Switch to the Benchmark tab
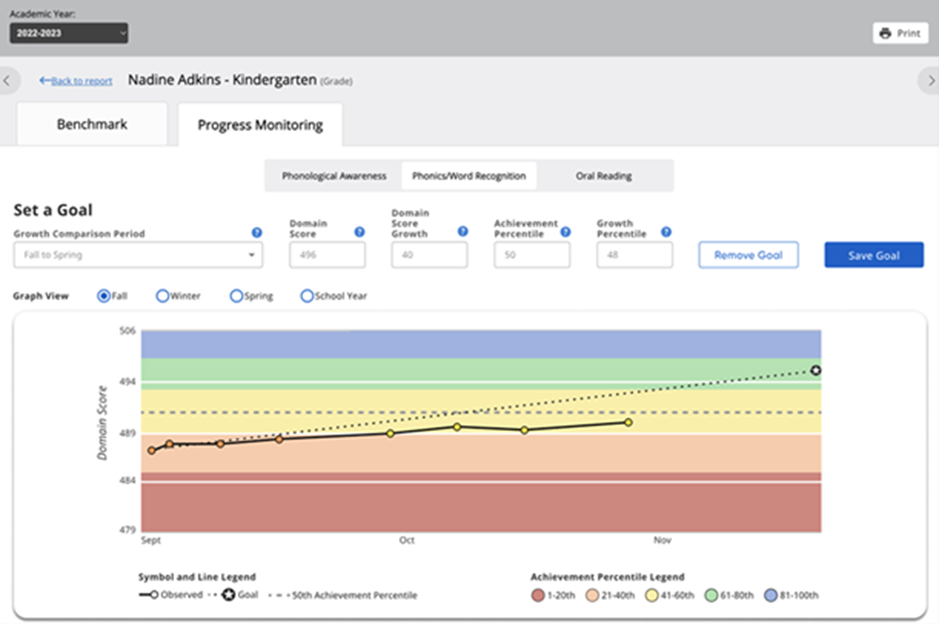The height and width of the screenshot is (624, 939). click(92, 125)
